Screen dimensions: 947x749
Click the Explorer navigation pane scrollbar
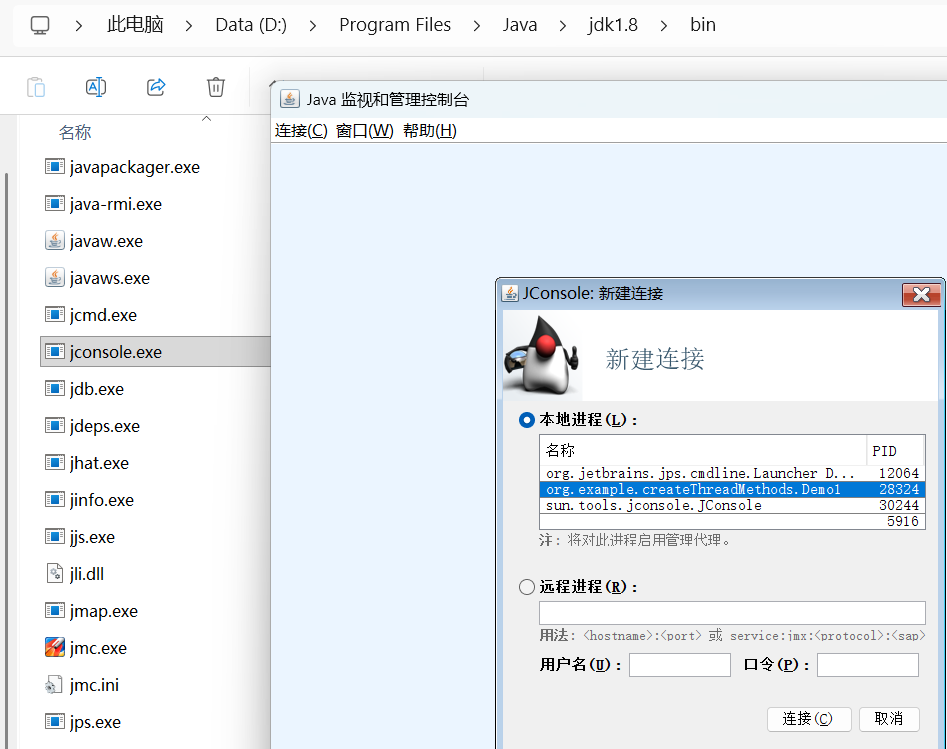click(x=7, y=459)
